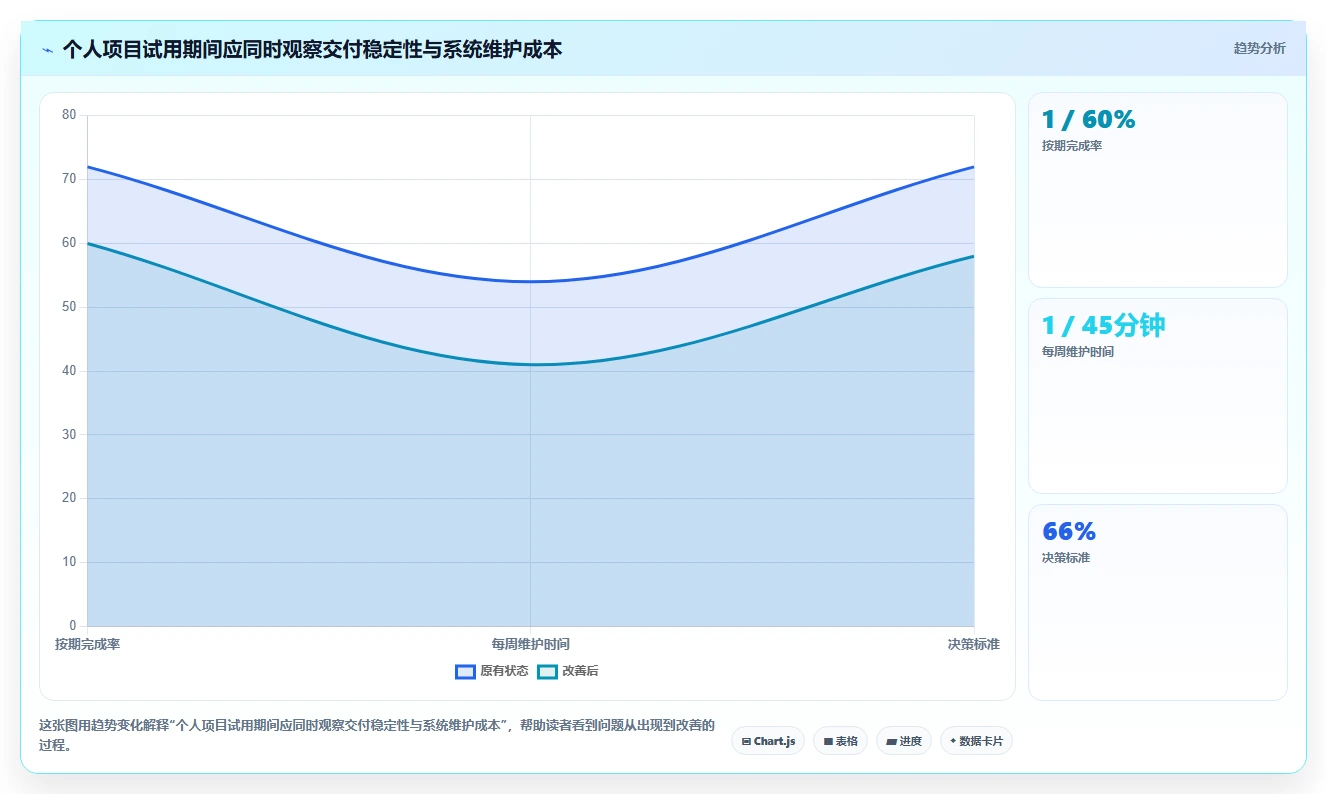Click the 趋势分析 label in header

point(1259,48)
